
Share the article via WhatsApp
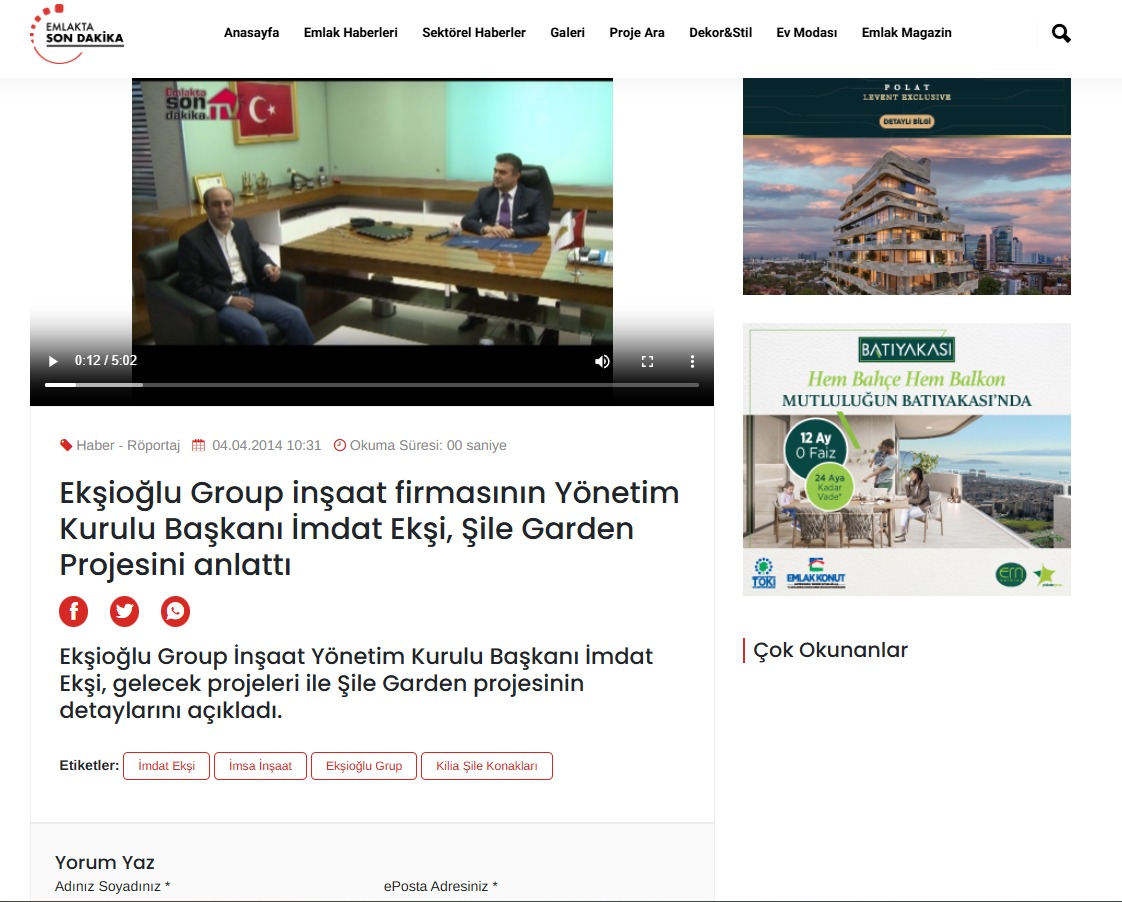175,611
